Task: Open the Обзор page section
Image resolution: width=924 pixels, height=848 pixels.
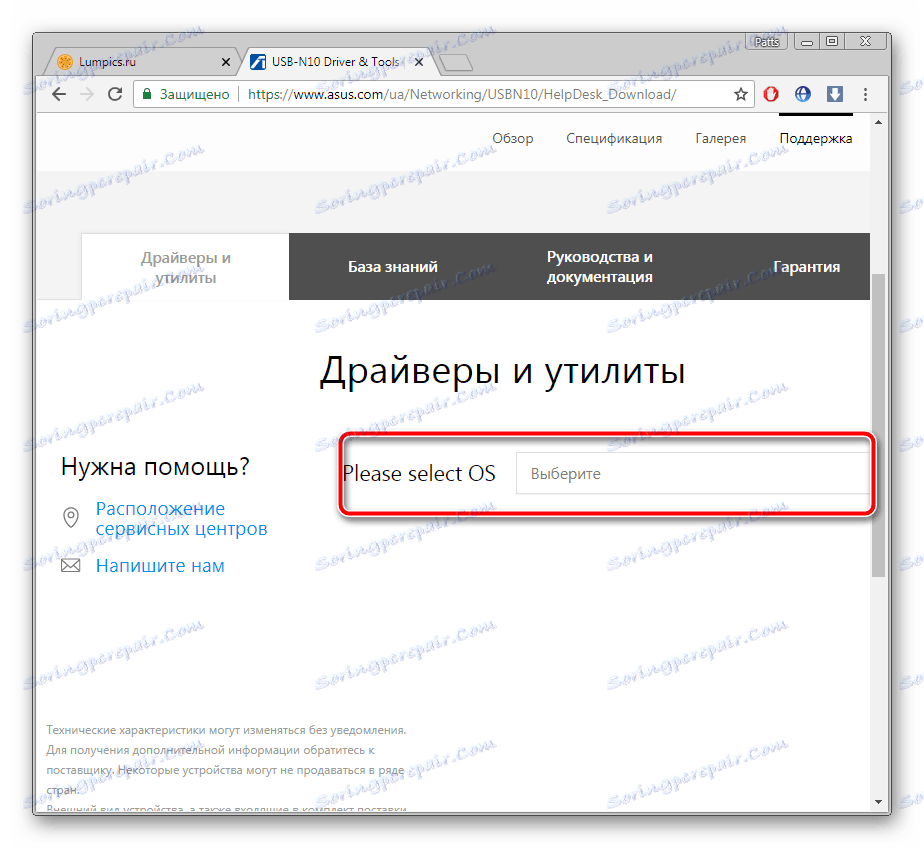Action: pos(513,138)
